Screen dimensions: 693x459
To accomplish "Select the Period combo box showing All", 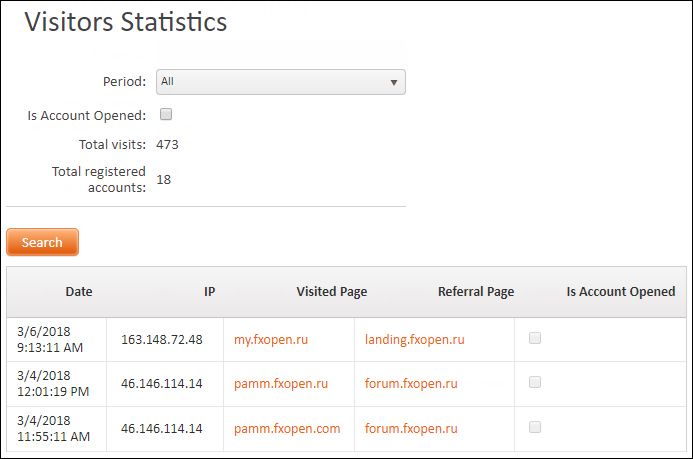I will 281,82.
